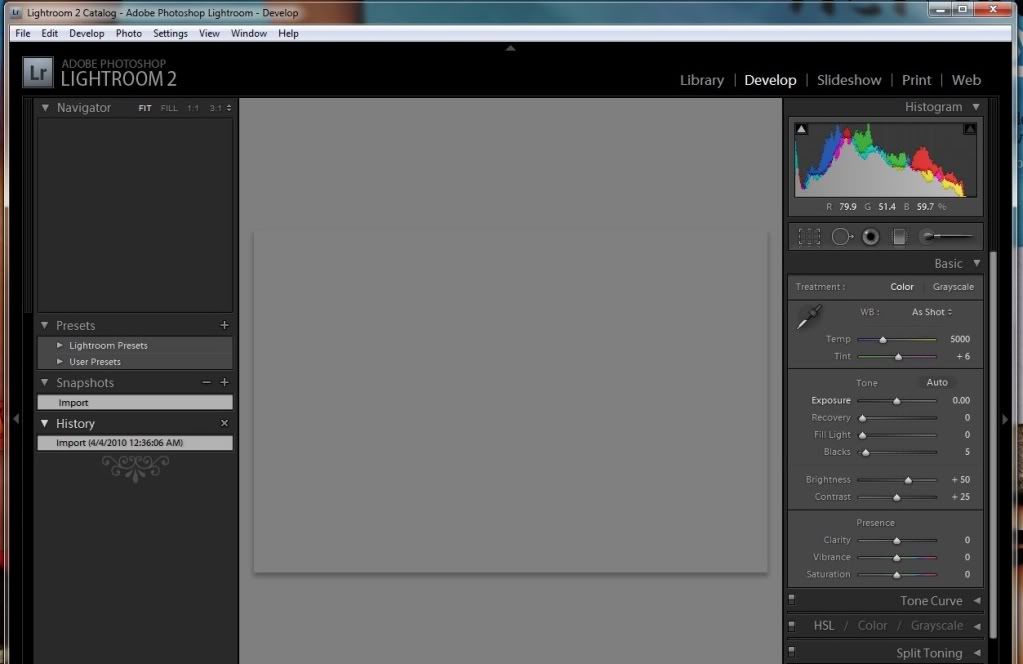Screen dimensions: 1023x664
Task: Open the WB As Shot dropdown
Action: tap(932, 312)
